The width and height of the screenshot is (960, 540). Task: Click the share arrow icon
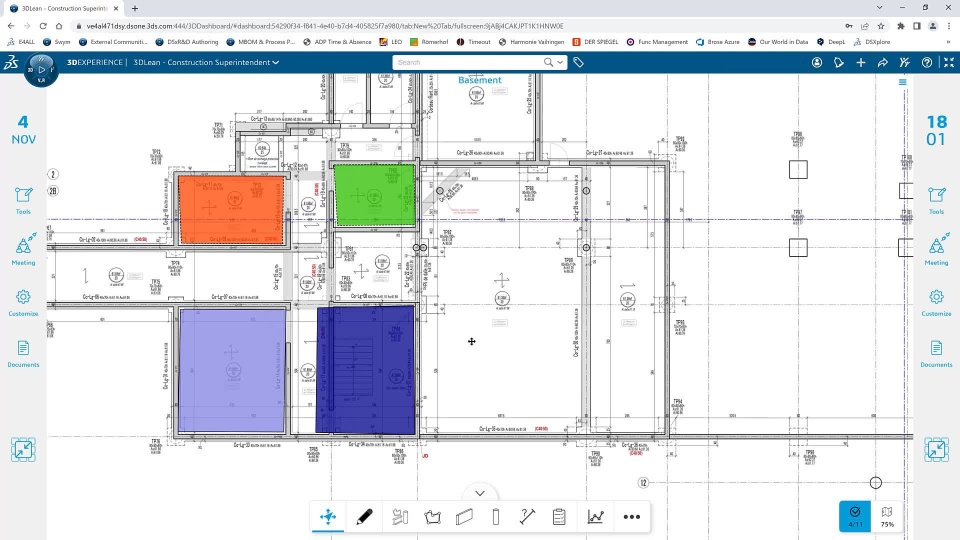point(883,62)
